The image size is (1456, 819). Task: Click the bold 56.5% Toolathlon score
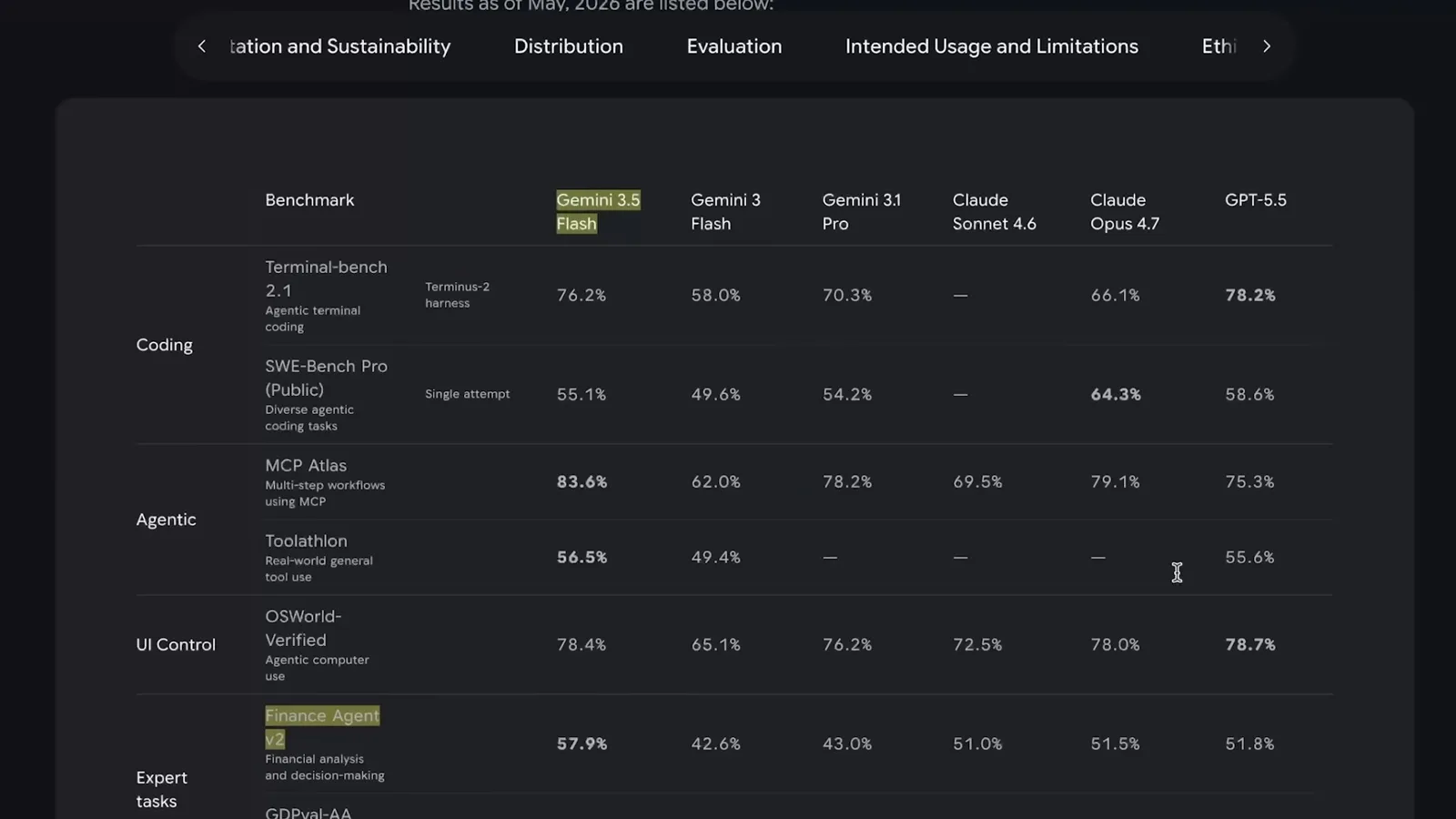(x=581, y=557)
